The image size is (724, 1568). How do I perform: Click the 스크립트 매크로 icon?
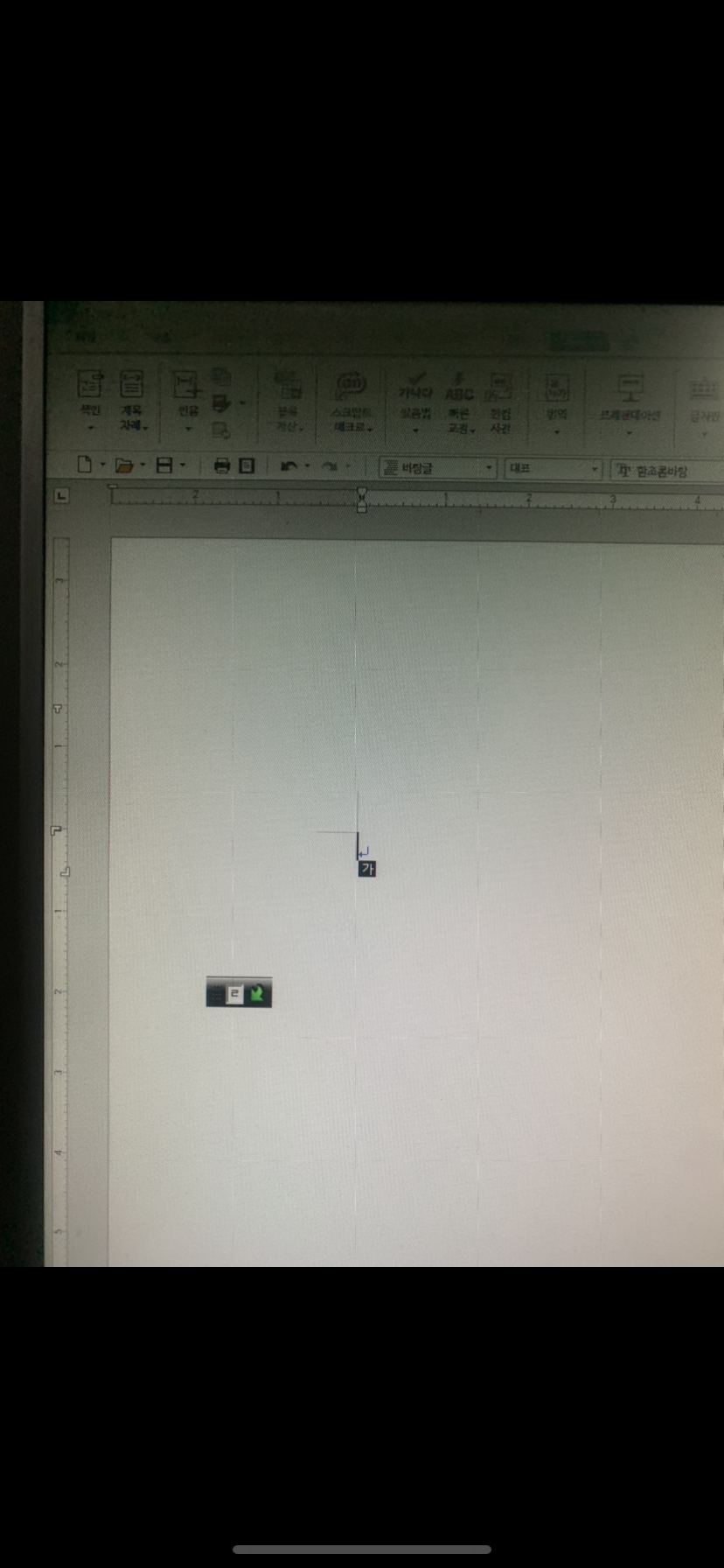[x=352, y=384]
